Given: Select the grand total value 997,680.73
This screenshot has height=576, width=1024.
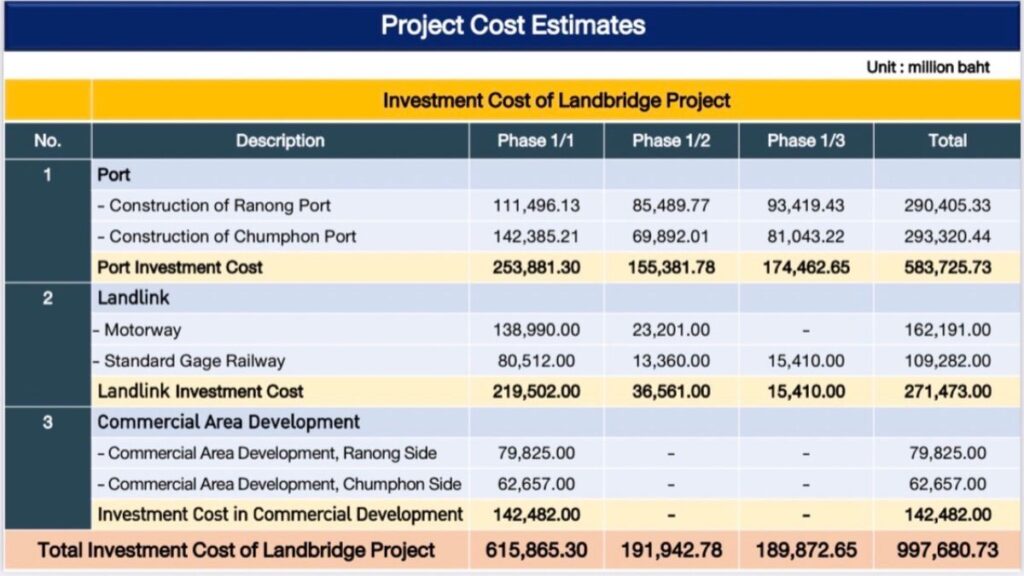Looking at the screenshot, I should point(946,549).
